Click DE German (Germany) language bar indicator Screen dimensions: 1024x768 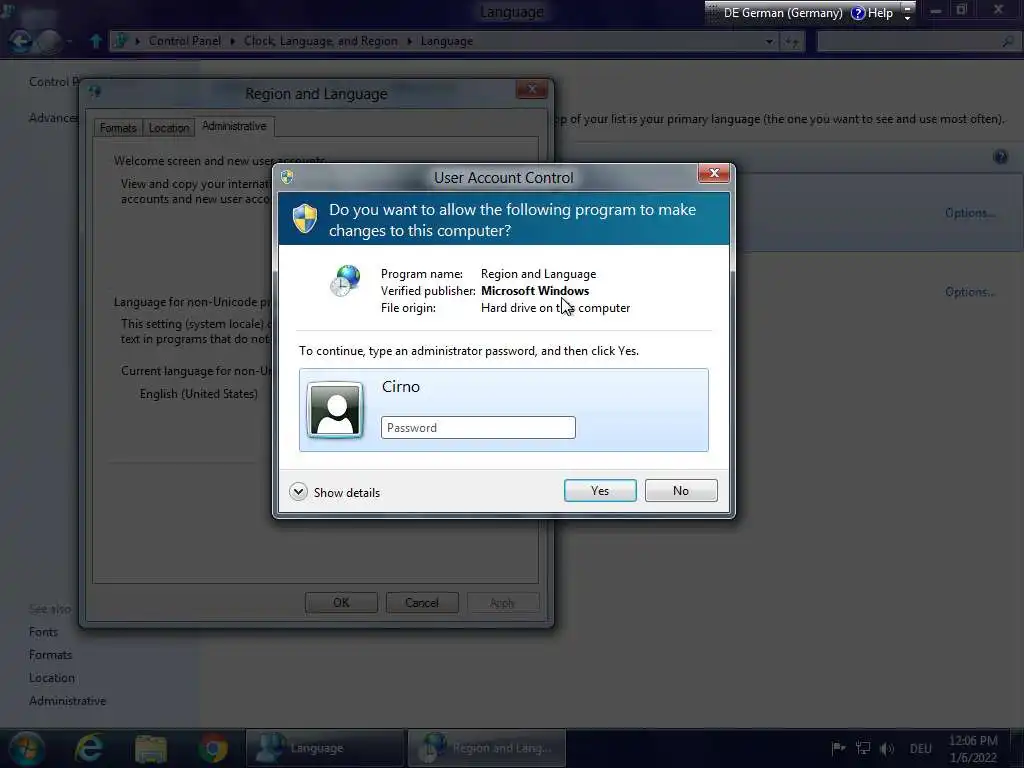tap(782, 12)
